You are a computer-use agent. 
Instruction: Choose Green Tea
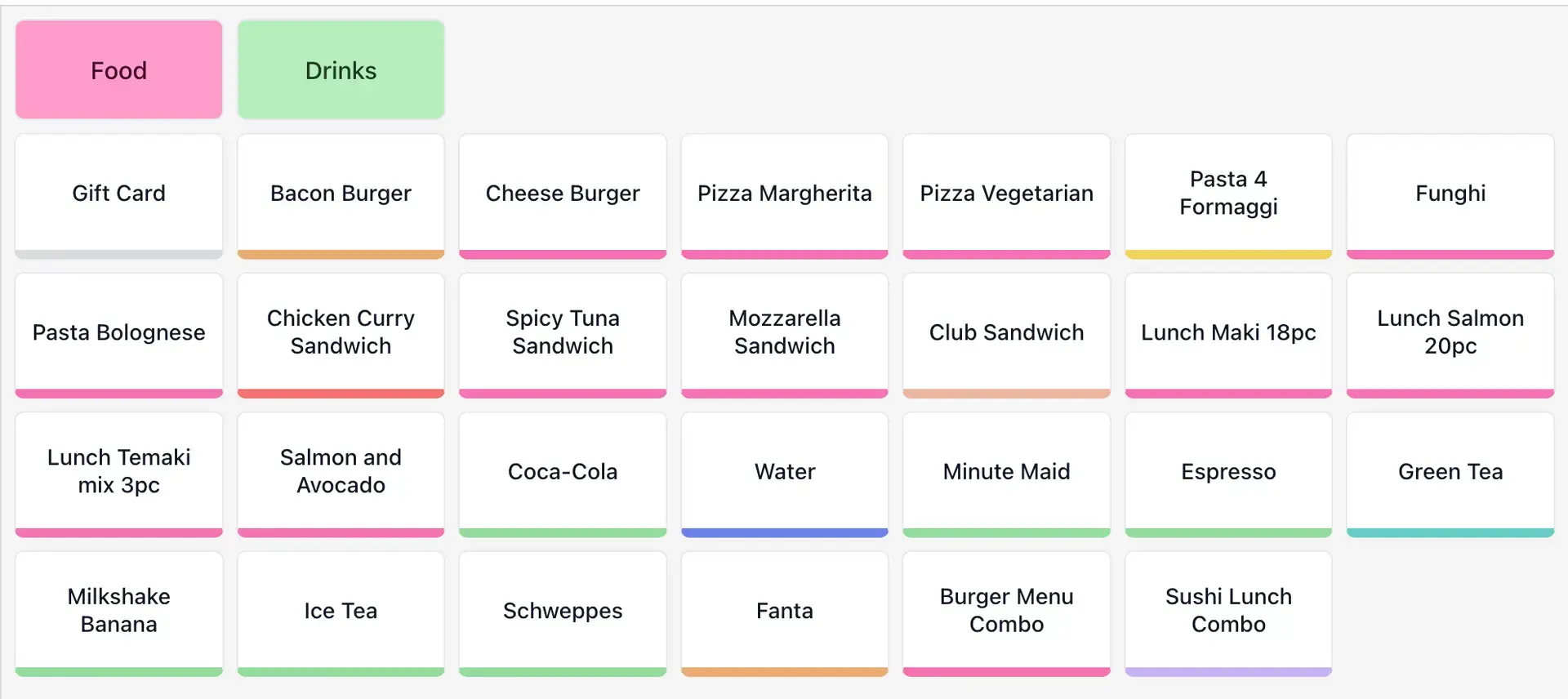[x=1450, y=472]
